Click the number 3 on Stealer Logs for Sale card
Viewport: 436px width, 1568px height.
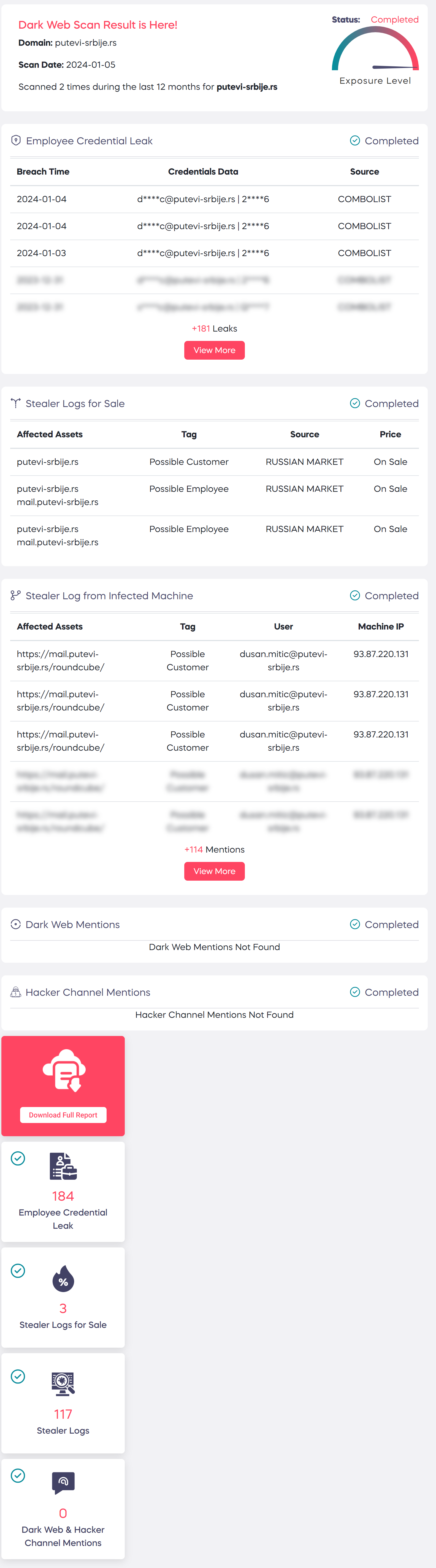pos(63,1308)
